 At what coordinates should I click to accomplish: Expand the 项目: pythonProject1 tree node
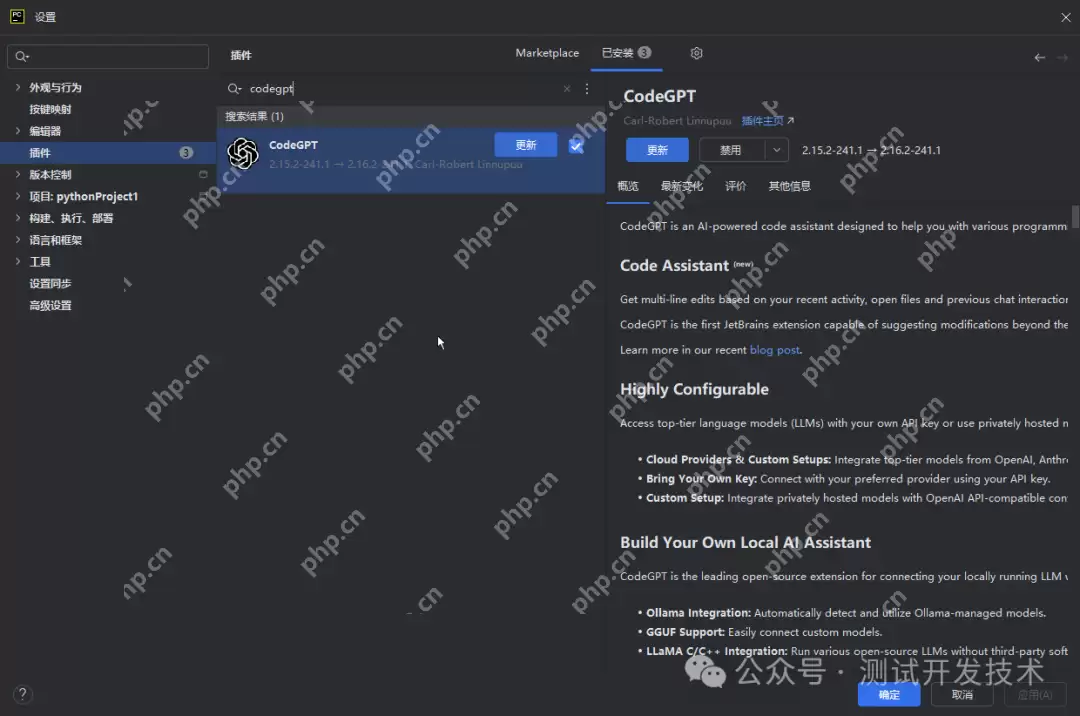18,197
